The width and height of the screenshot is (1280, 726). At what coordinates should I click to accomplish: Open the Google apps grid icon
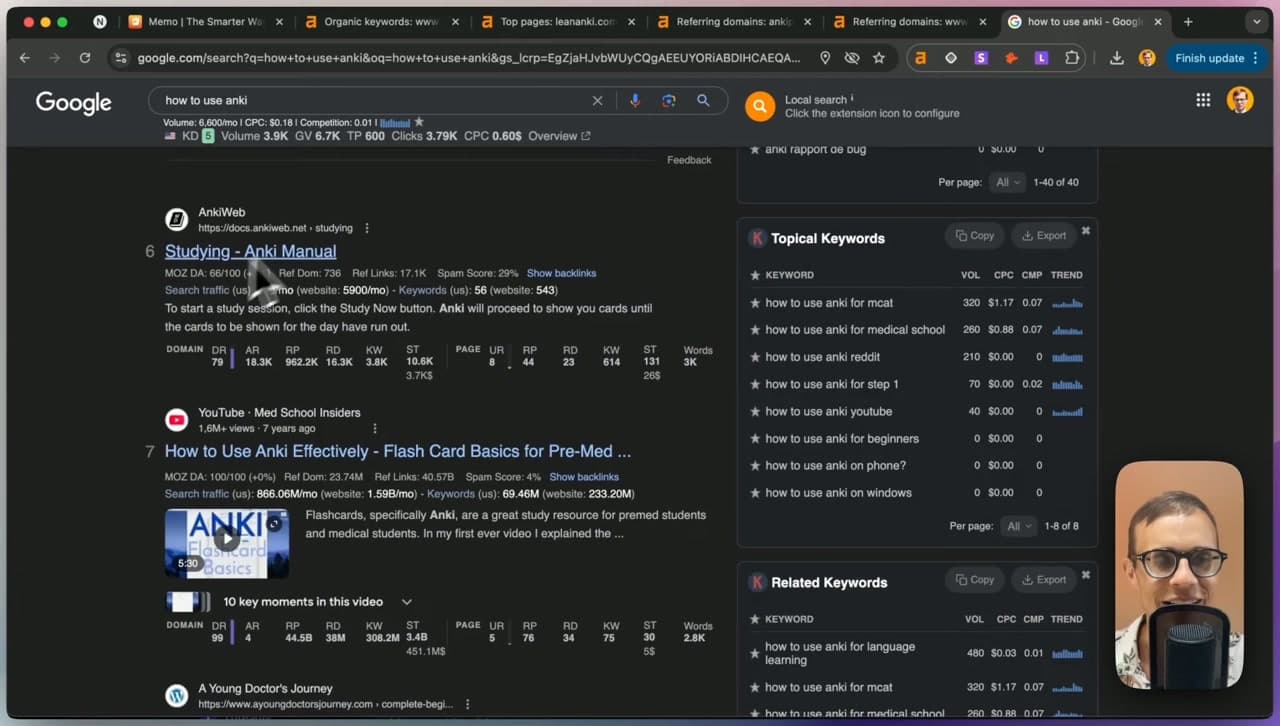click(x=1203, y=100)
